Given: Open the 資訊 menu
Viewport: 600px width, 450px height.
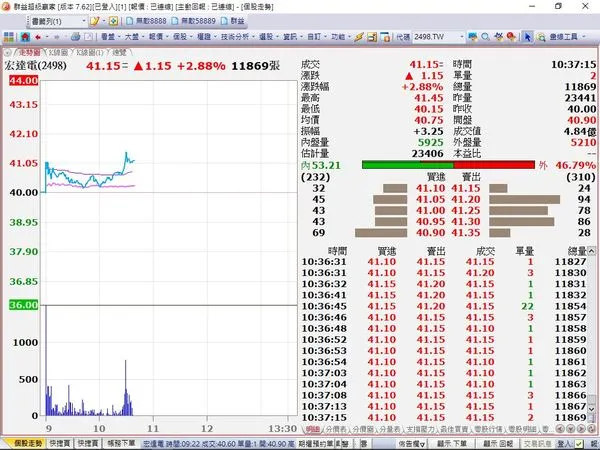Looking at the screenshot, I should (293, 37).
